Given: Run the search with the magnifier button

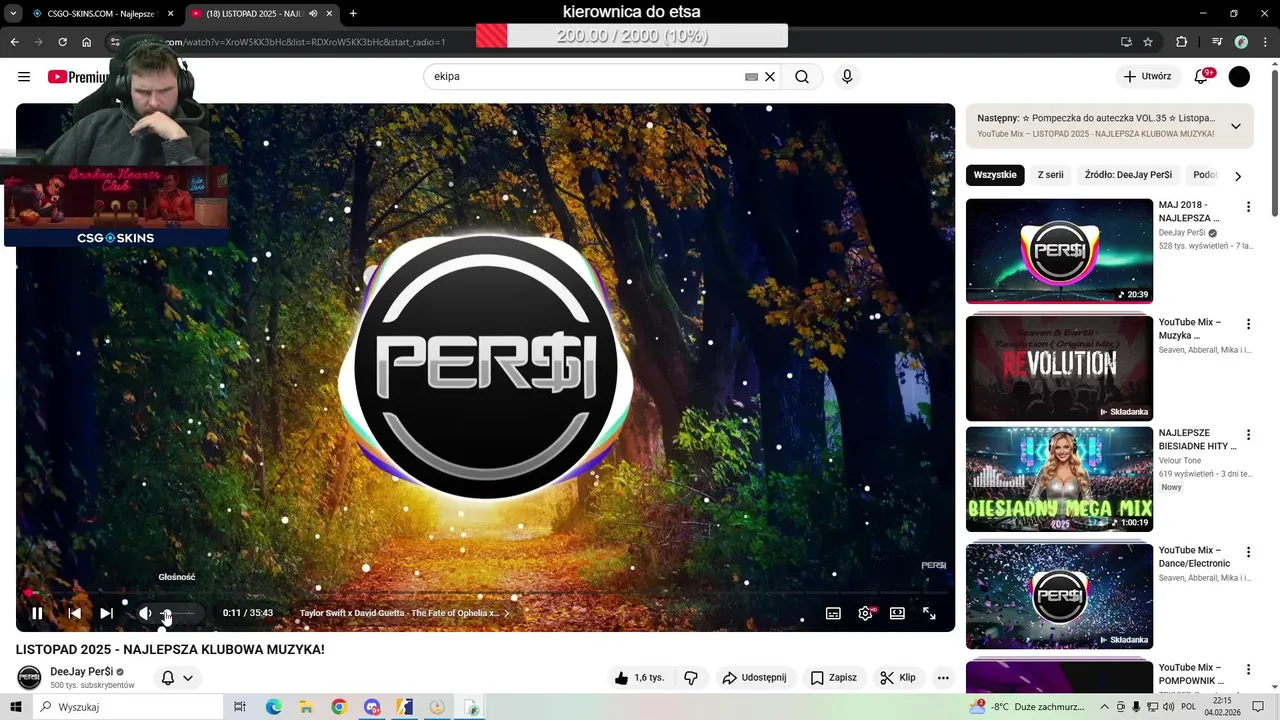Looking at the screenshot, I should (802, 77).
